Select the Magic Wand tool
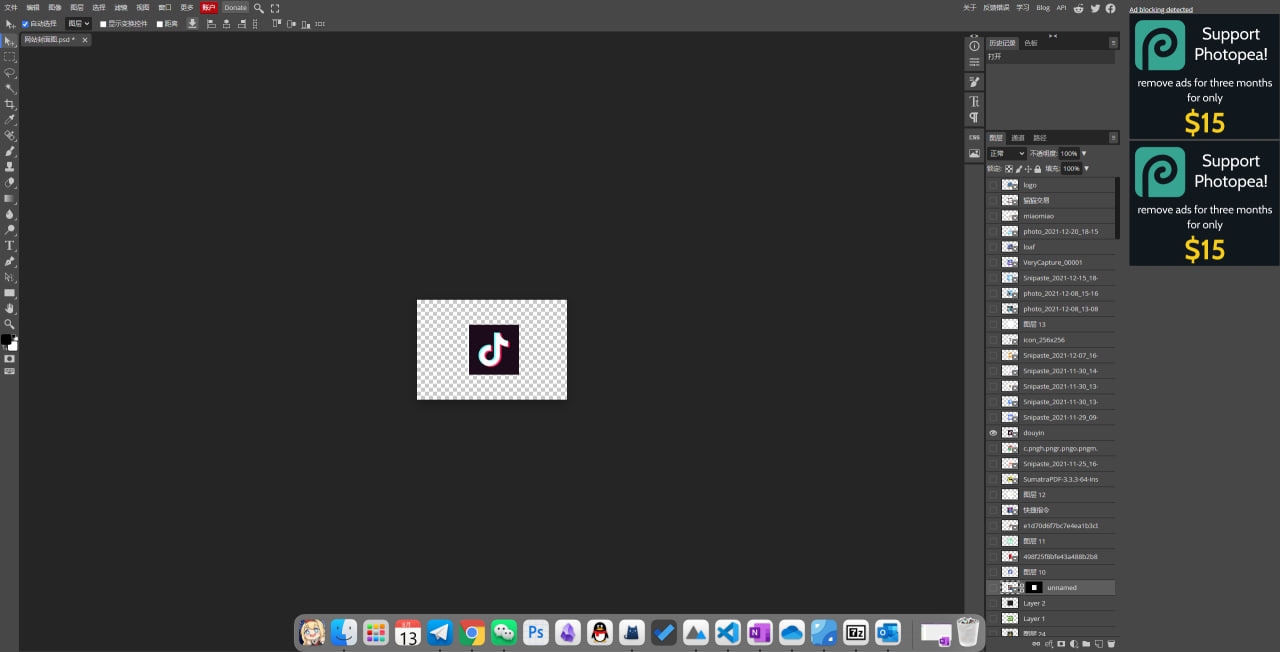 pos(10,88)
